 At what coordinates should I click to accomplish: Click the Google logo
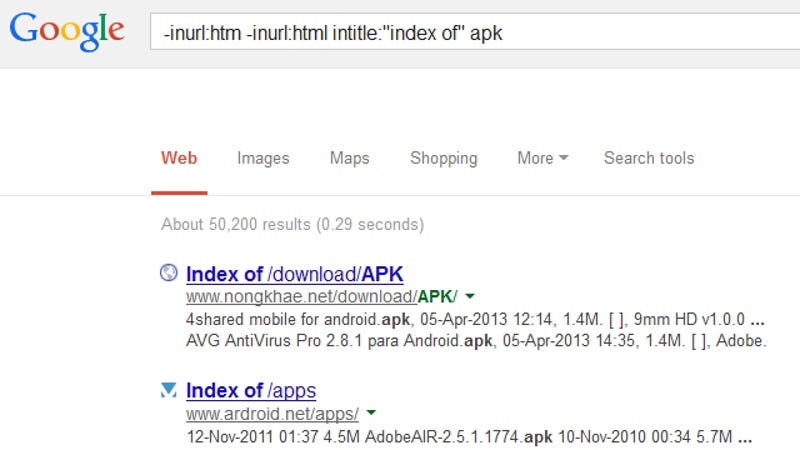67,31
